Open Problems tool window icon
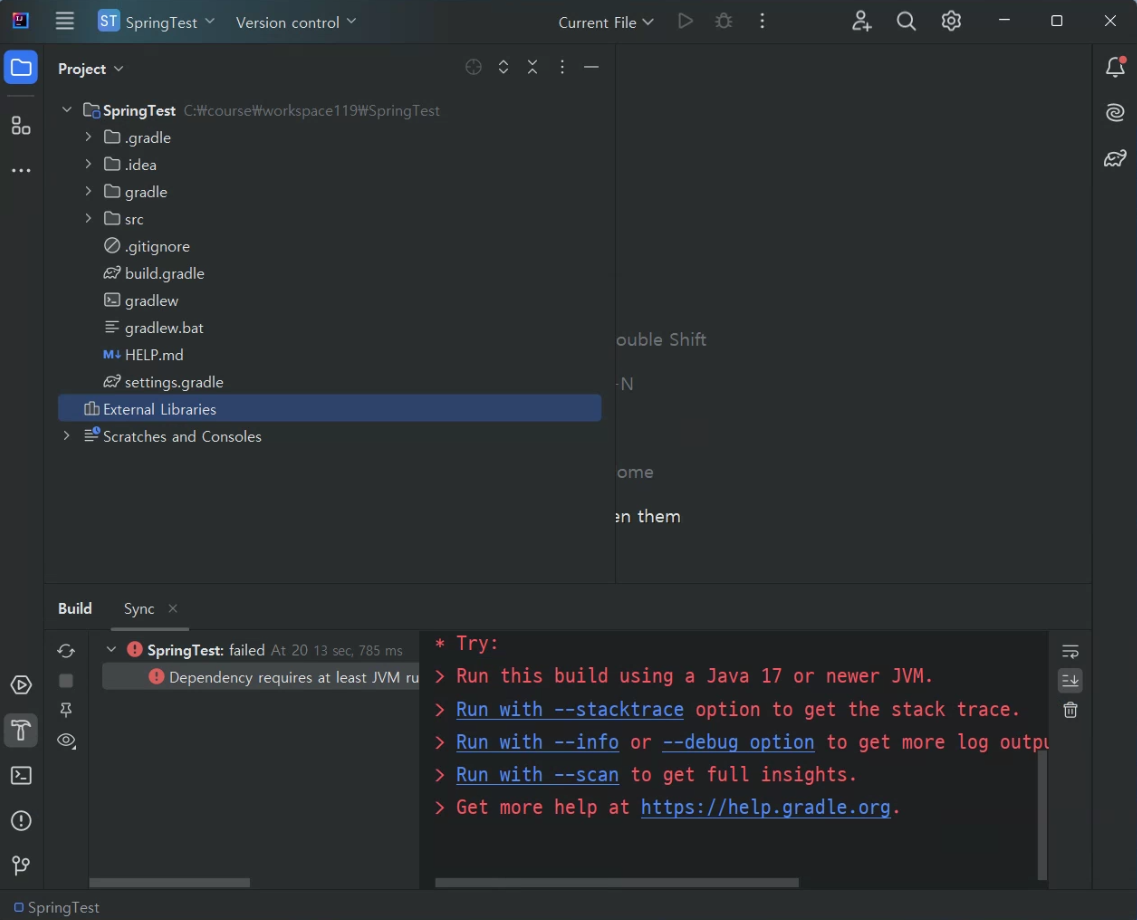The image size is (1137, 920). pos(21,821)
